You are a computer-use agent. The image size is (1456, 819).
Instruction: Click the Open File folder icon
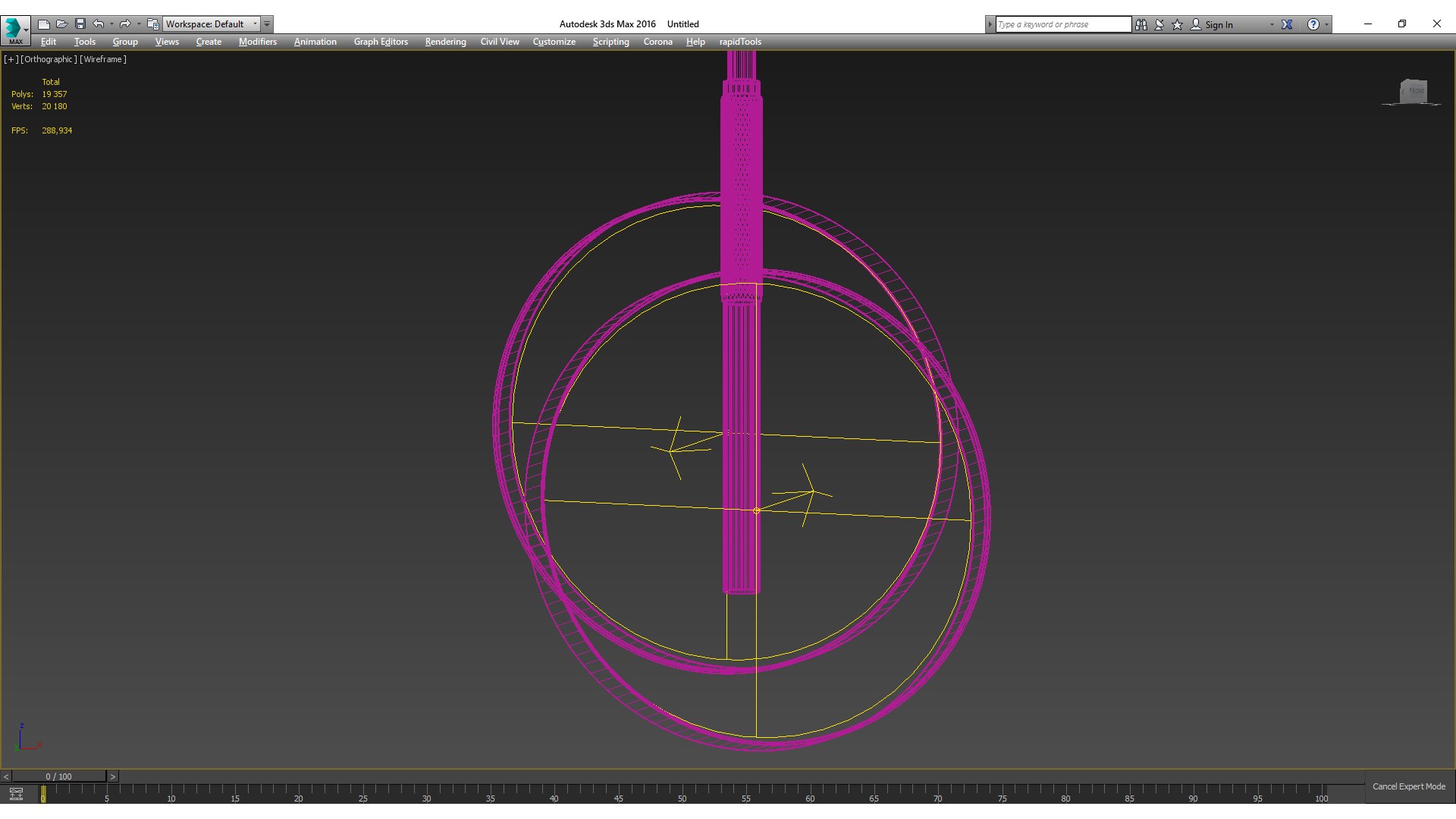[x=62, y=24]
